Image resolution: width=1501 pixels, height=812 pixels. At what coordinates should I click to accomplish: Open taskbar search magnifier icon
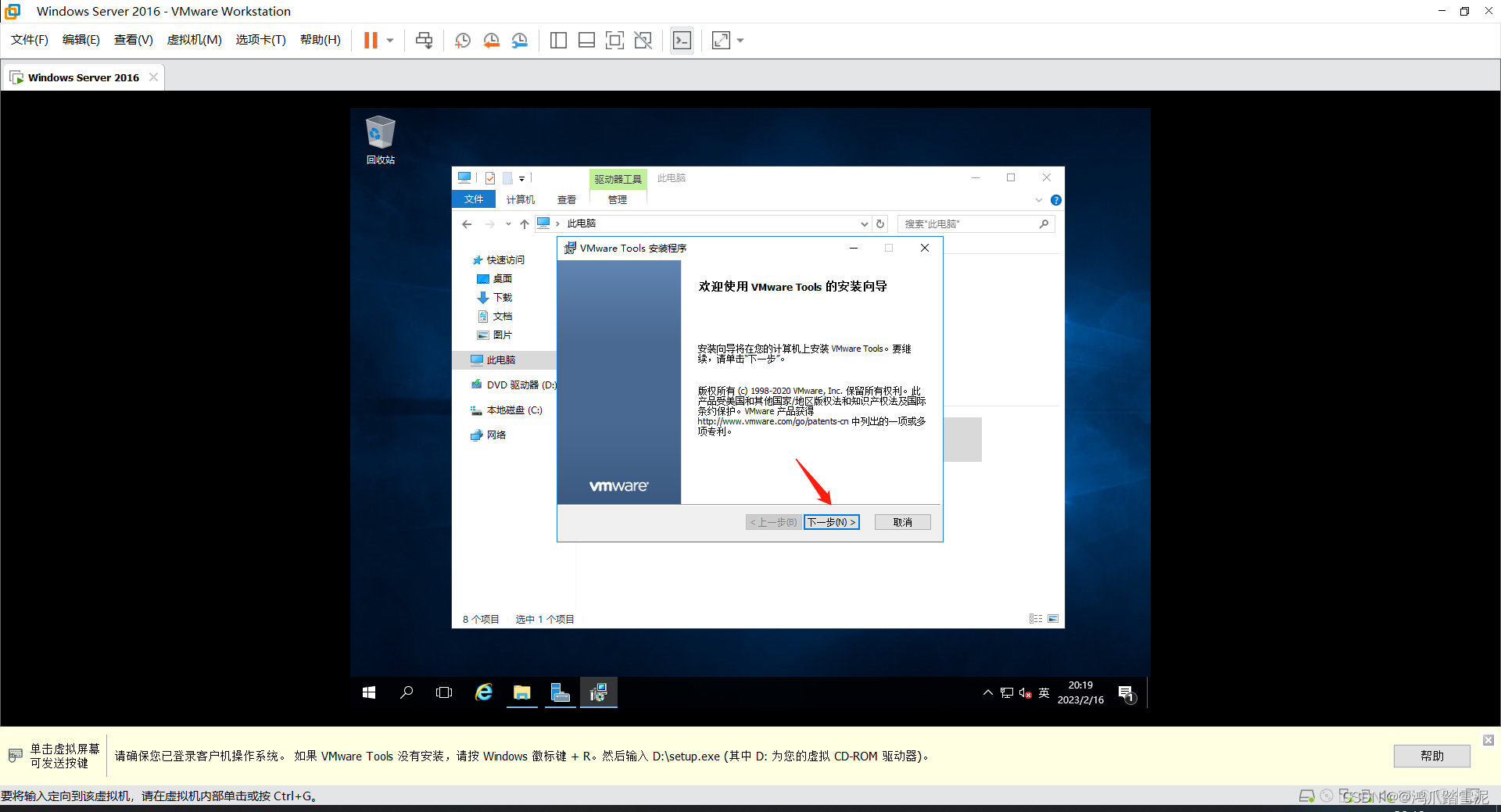407,692
